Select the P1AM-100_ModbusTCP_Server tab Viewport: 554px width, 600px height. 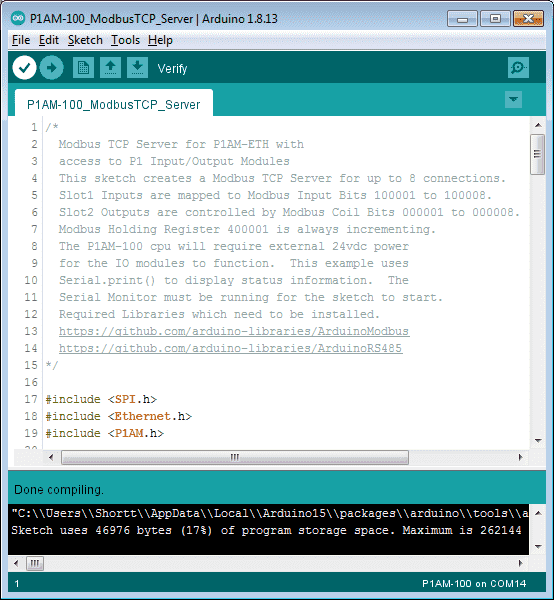pyautogui.click(x=114, y=104)
